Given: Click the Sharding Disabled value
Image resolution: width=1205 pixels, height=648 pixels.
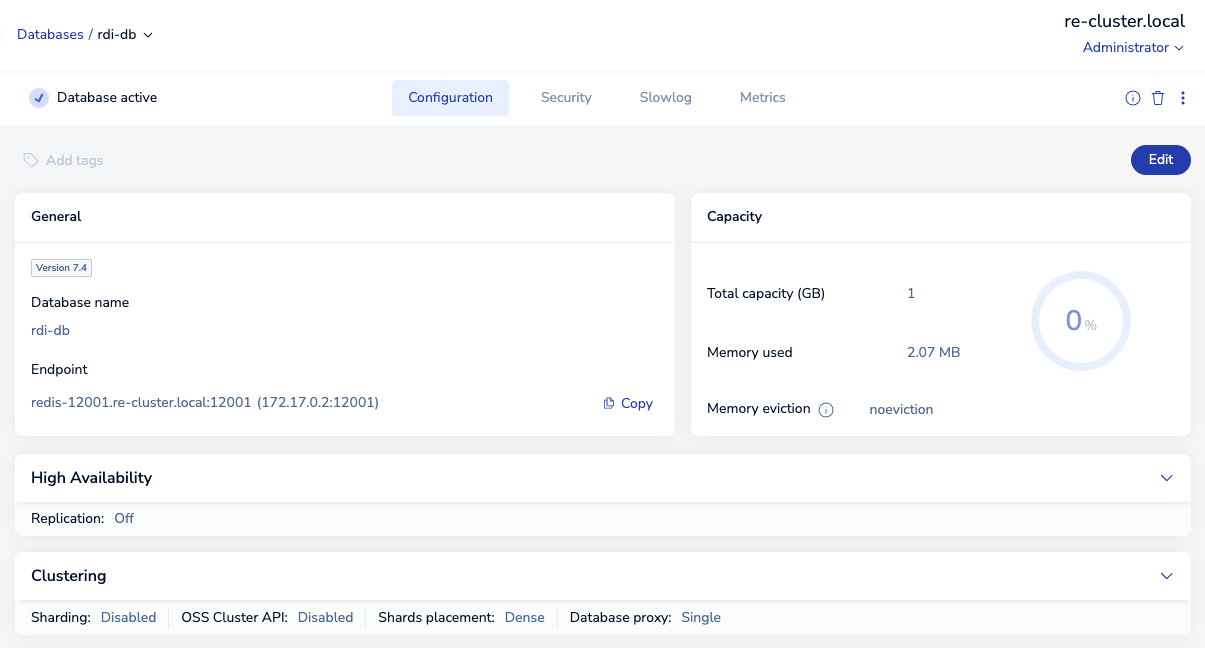Looking at the screenshot, I should click(129, 618).
